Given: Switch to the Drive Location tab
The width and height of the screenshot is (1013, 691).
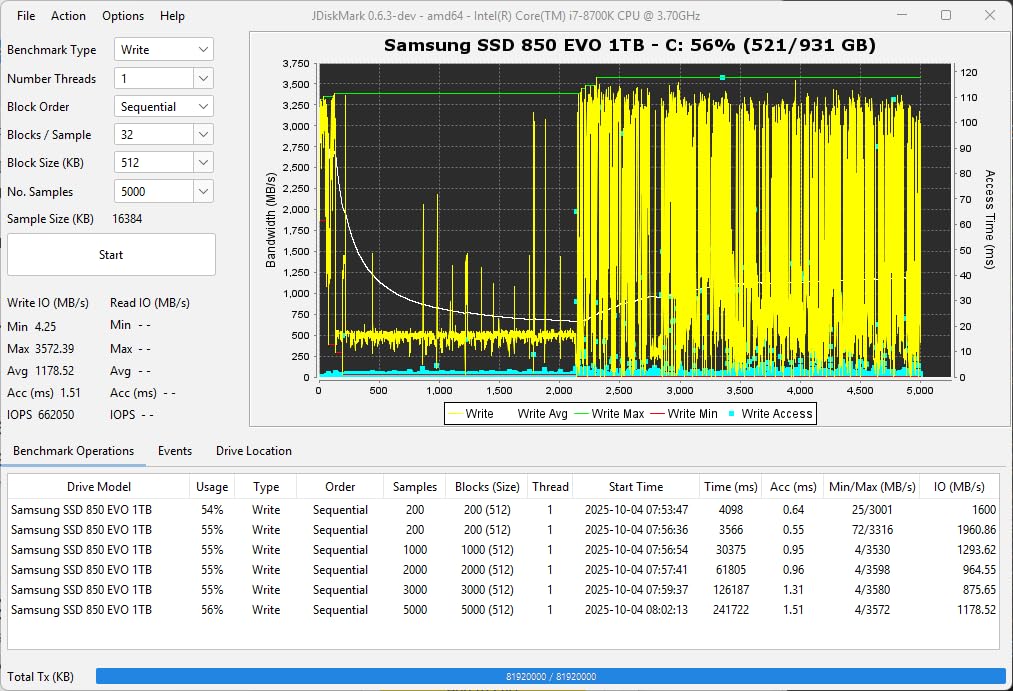Looking at the screenshot, I should point(253,451).
